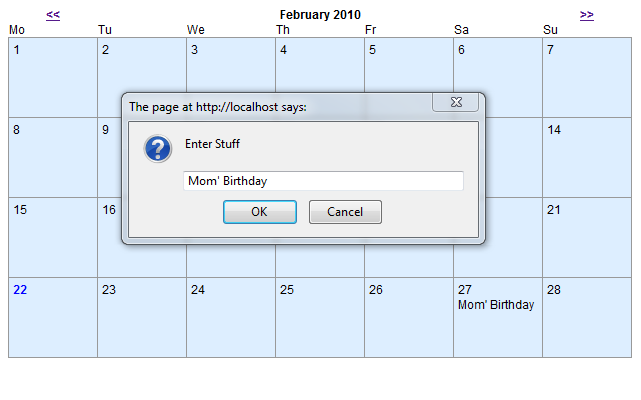The width and height of the screenshot is (641, 400).
Task: Click the blue question mark dialog icon
Action: tap(157, 149)
